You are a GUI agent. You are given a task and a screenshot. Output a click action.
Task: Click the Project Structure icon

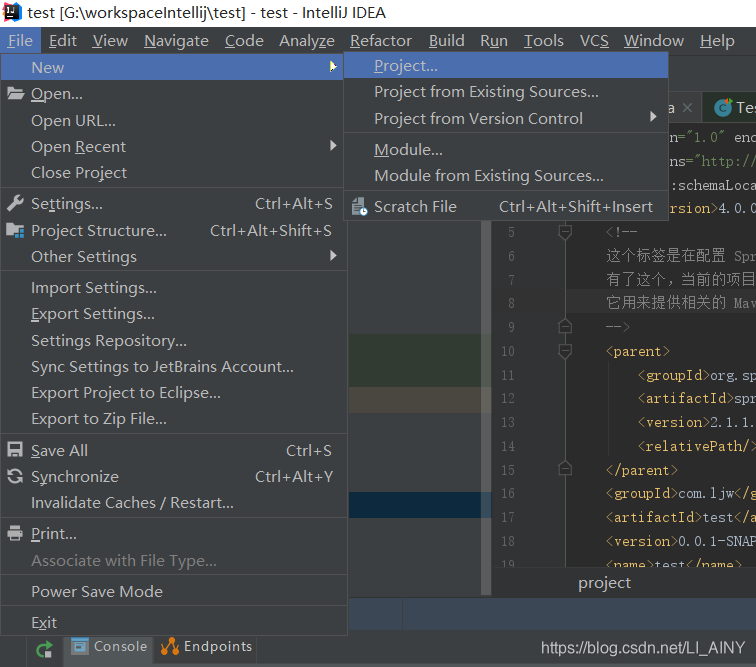pyautogui.click(x=15, y=231)
